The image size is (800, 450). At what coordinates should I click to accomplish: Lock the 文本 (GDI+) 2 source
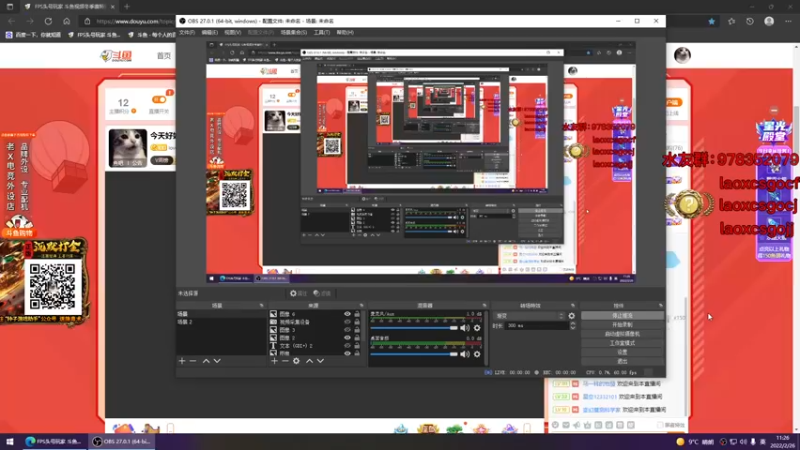[x=357, y=345]
